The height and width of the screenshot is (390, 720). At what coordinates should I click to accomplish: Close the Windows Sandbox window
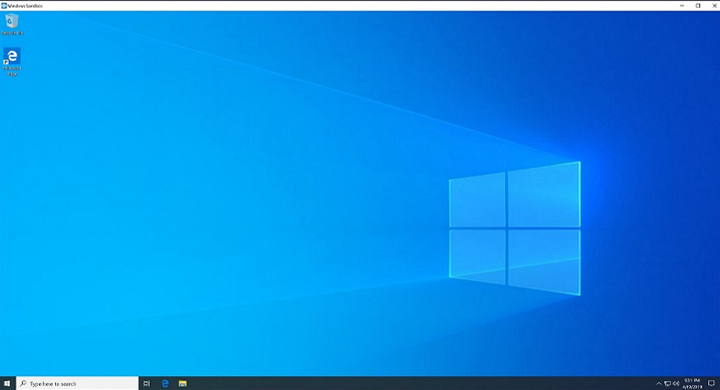714,6
